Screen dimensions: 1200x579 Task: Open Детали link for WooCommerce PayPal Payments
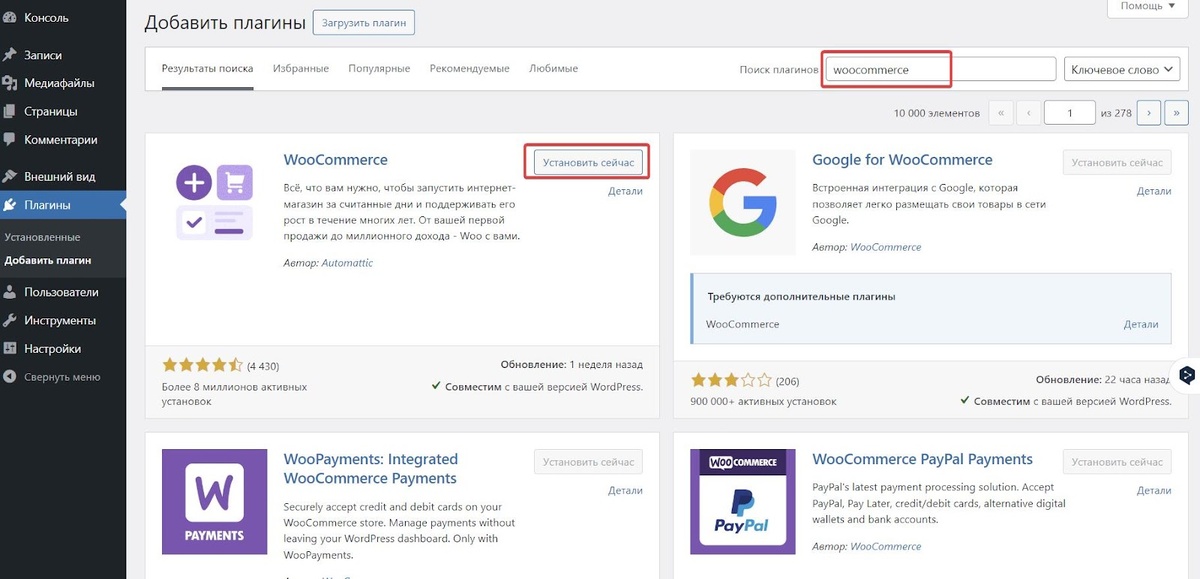(1153, 490)
